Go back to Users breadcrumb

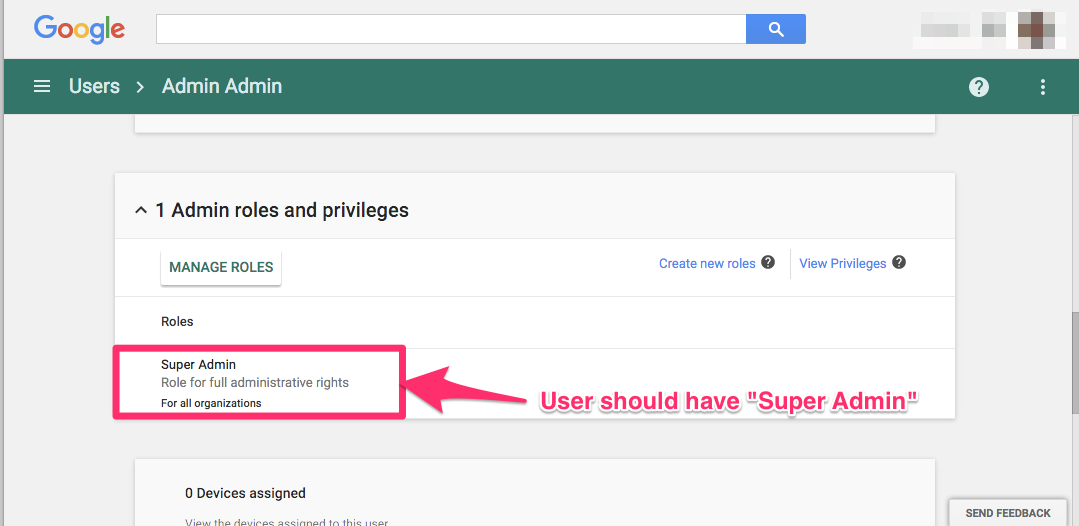point(94,86)
